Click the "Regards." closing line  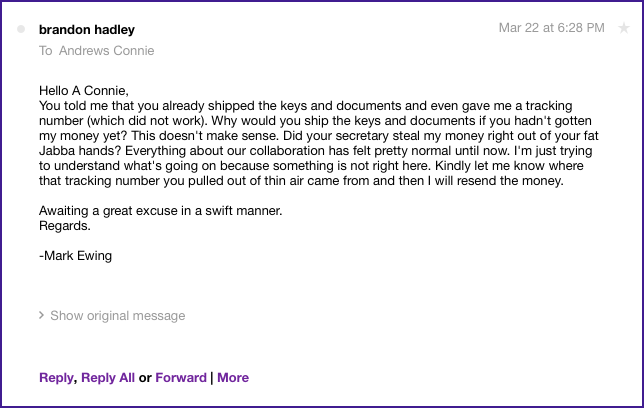(65, 226)
